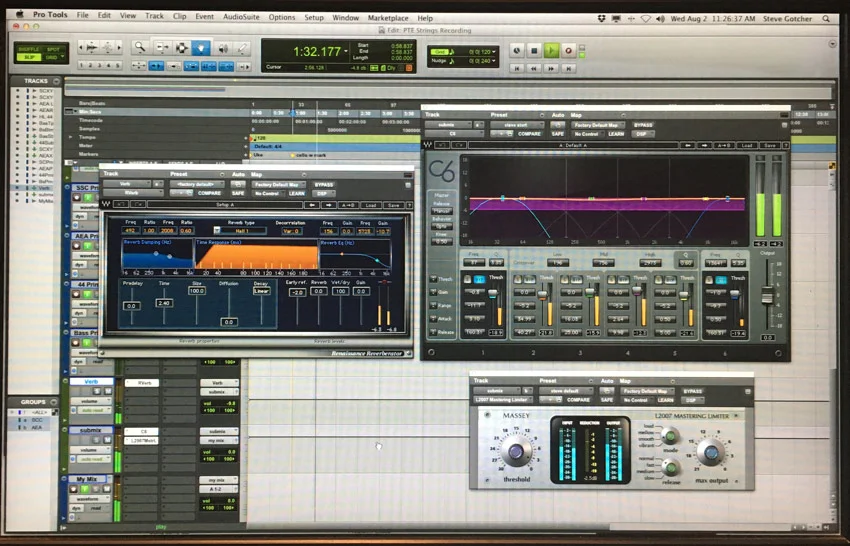Click the green Play transport button

[x=551, y=51]
